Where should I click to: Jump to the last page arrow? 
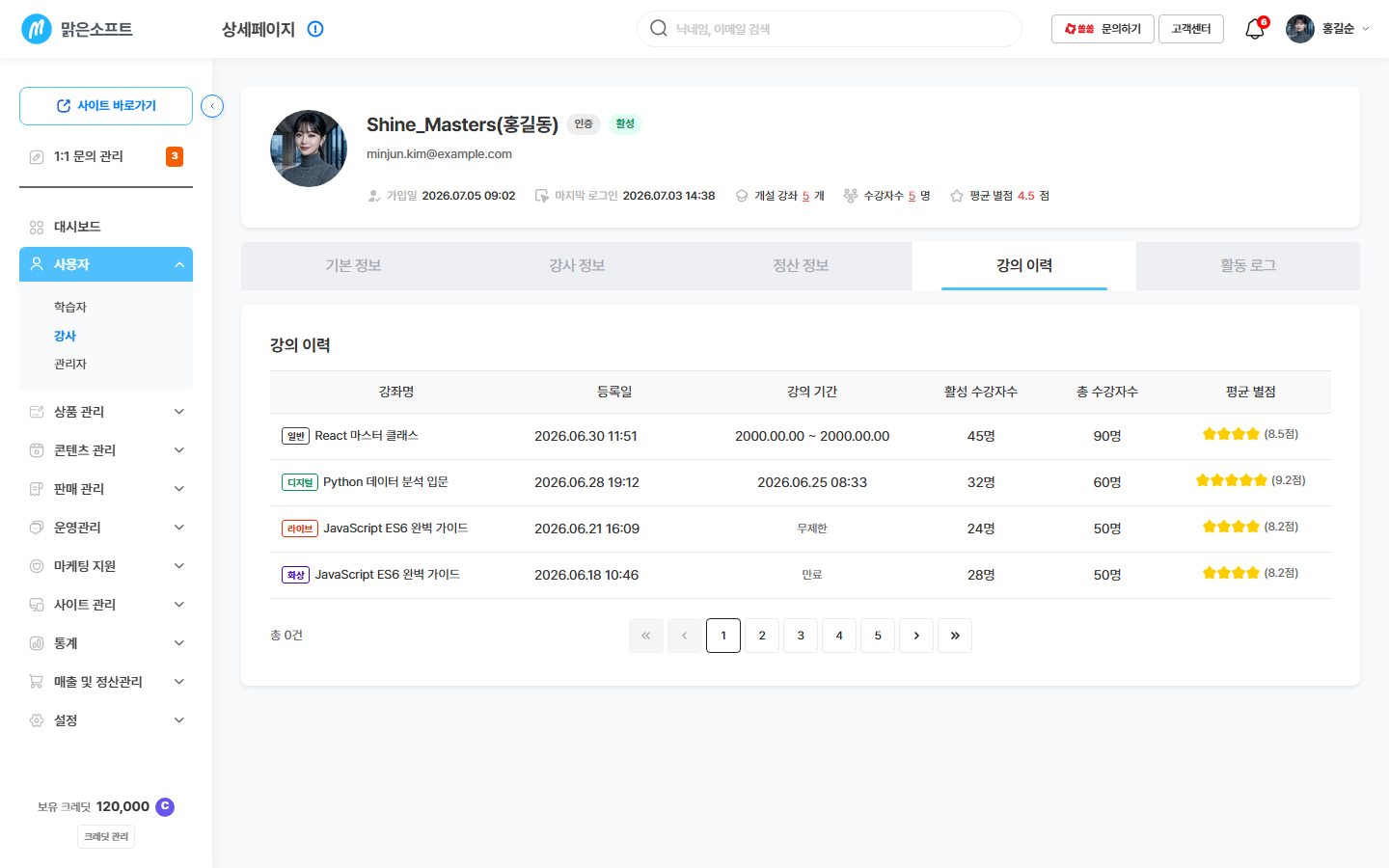coord(955,636)
